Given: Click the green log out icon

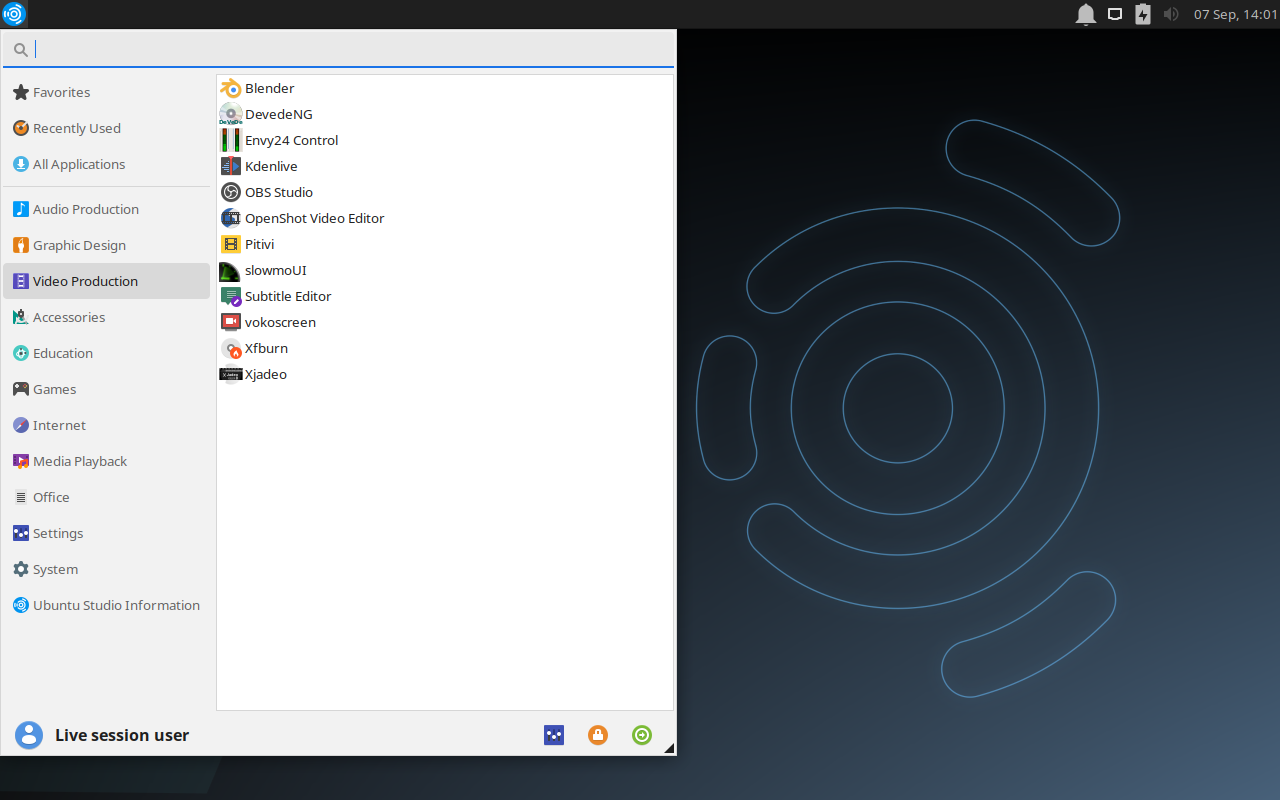Looking at the screenshot, I should 642,735.
